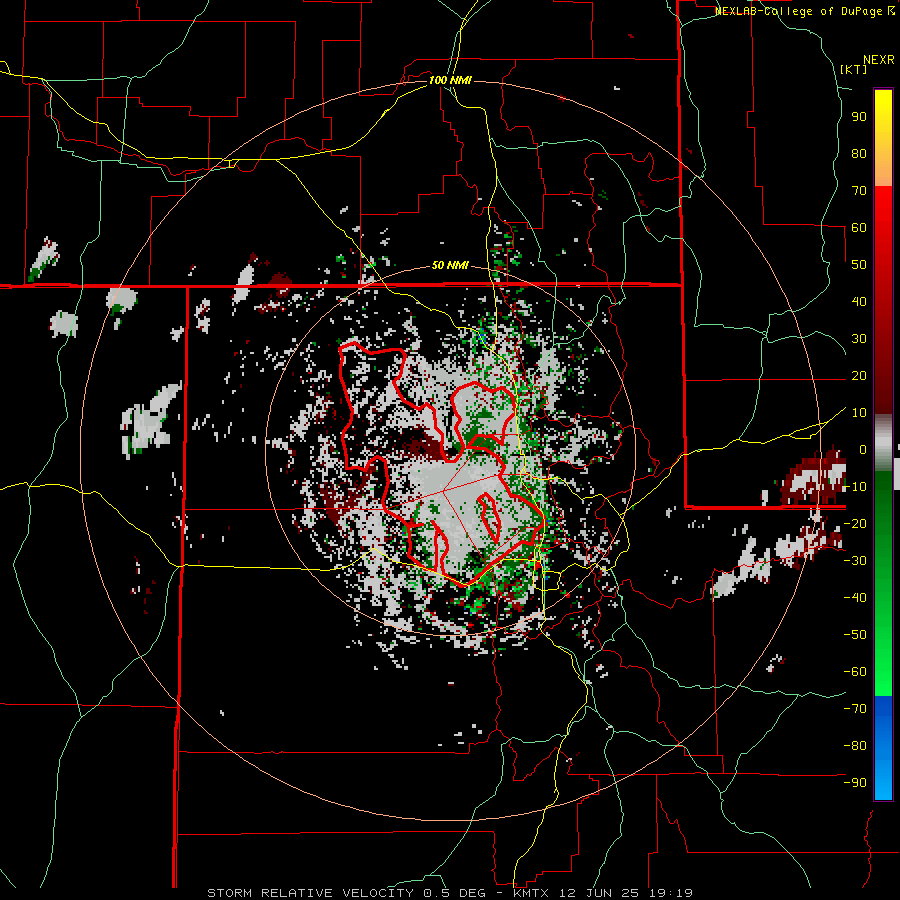Click the 90 value on velocity scale
Screen dimensions: 900x900
point(859,117)
